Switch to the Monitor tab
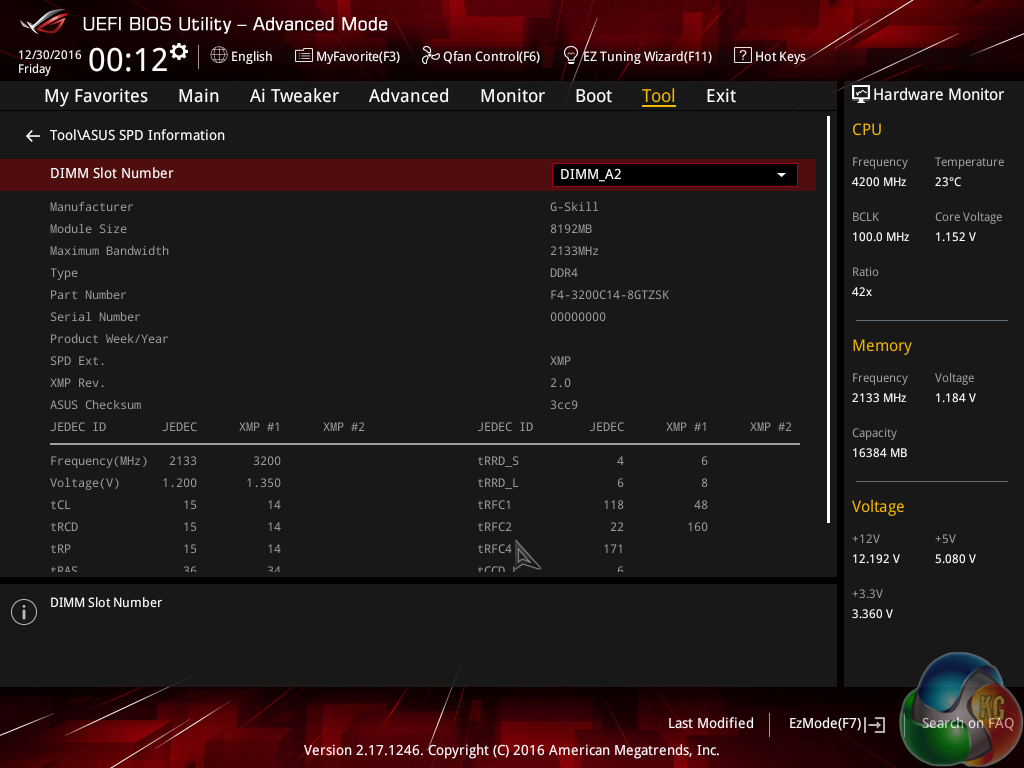 point(512,96)
